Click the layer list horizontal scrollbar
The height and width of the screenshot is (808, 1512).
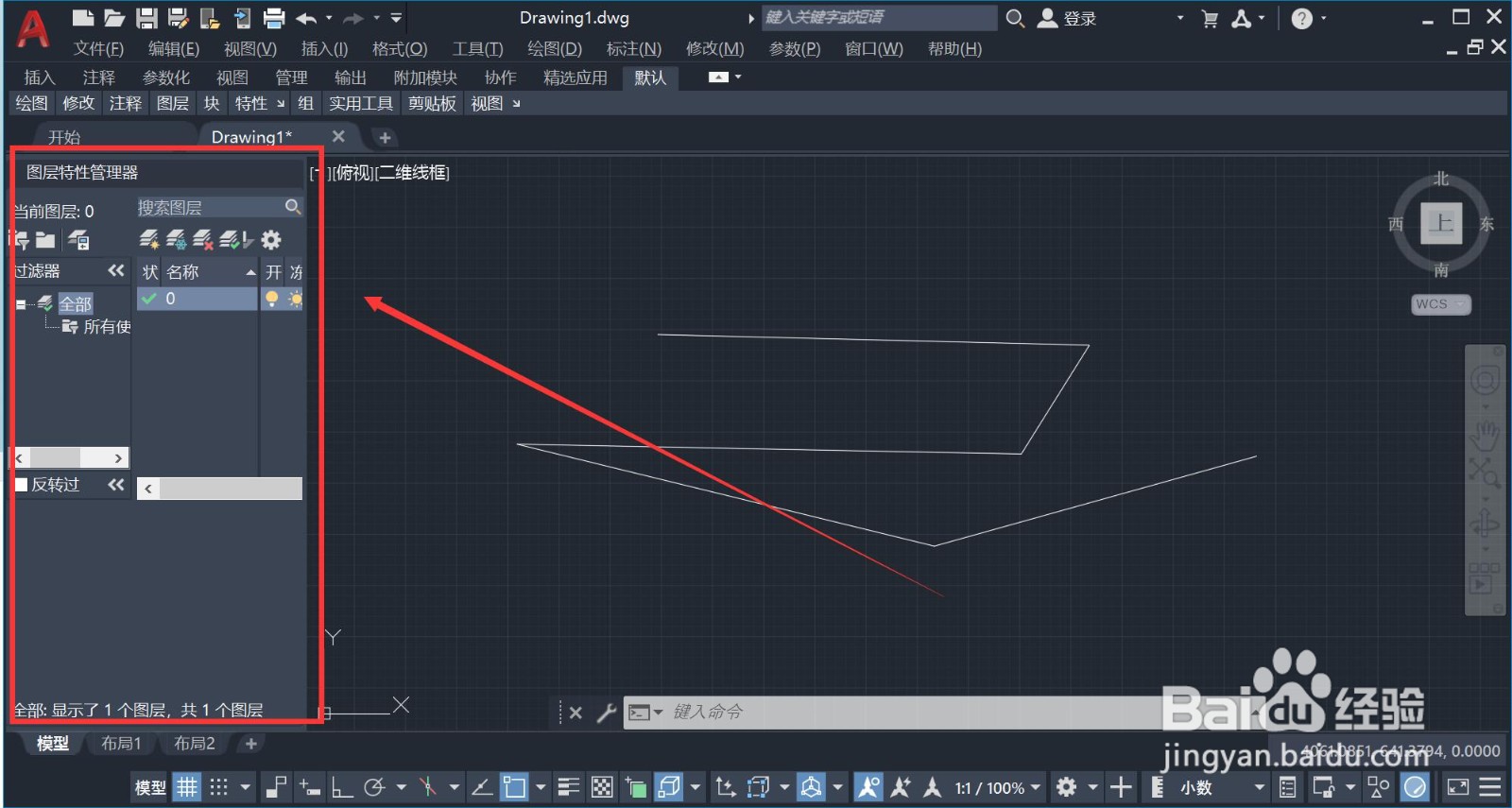[x=220, y=489]
